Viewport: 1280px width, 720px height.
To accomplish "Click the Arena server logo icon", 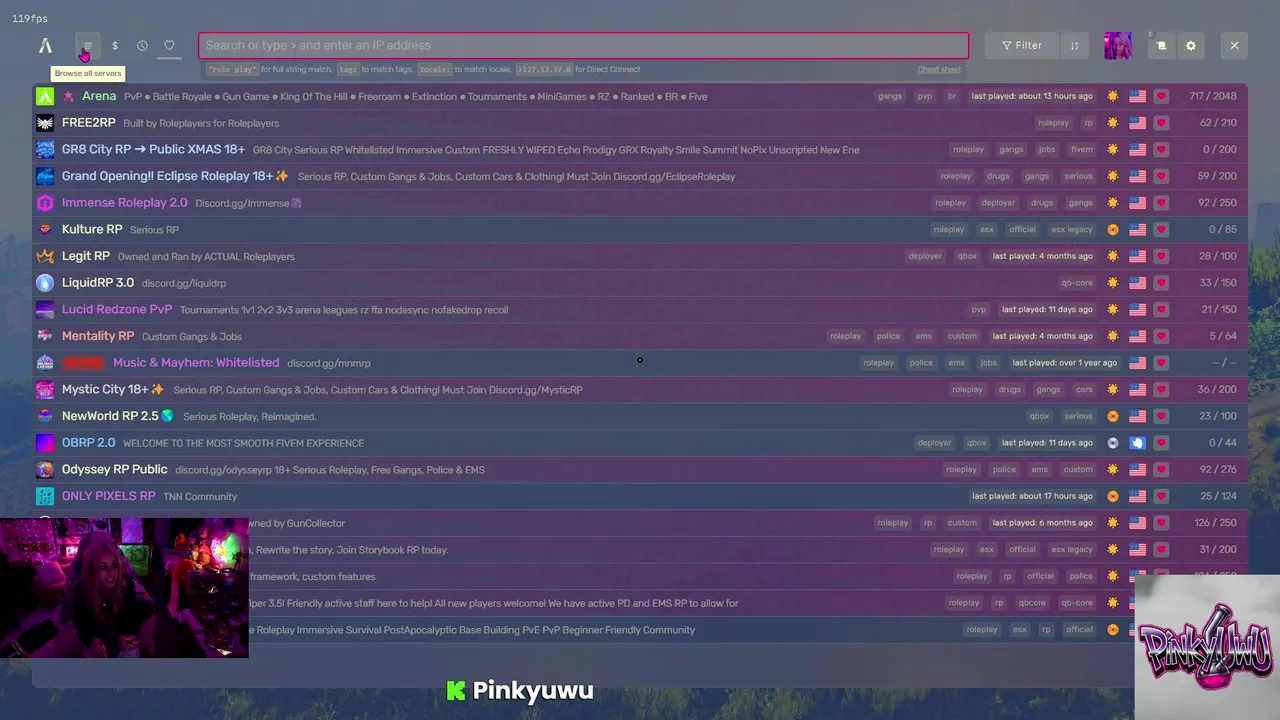I will pos(45,96).
